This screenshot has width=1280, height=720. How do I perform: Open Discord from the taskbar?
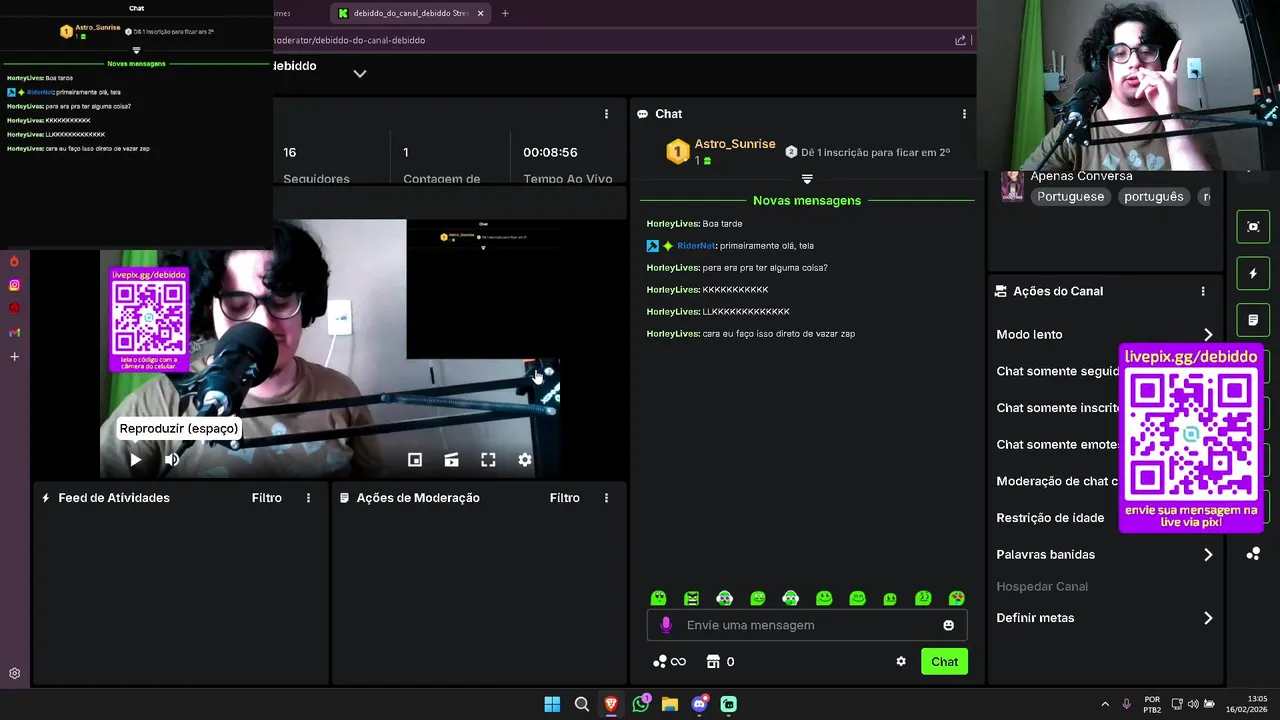(700, 704)
